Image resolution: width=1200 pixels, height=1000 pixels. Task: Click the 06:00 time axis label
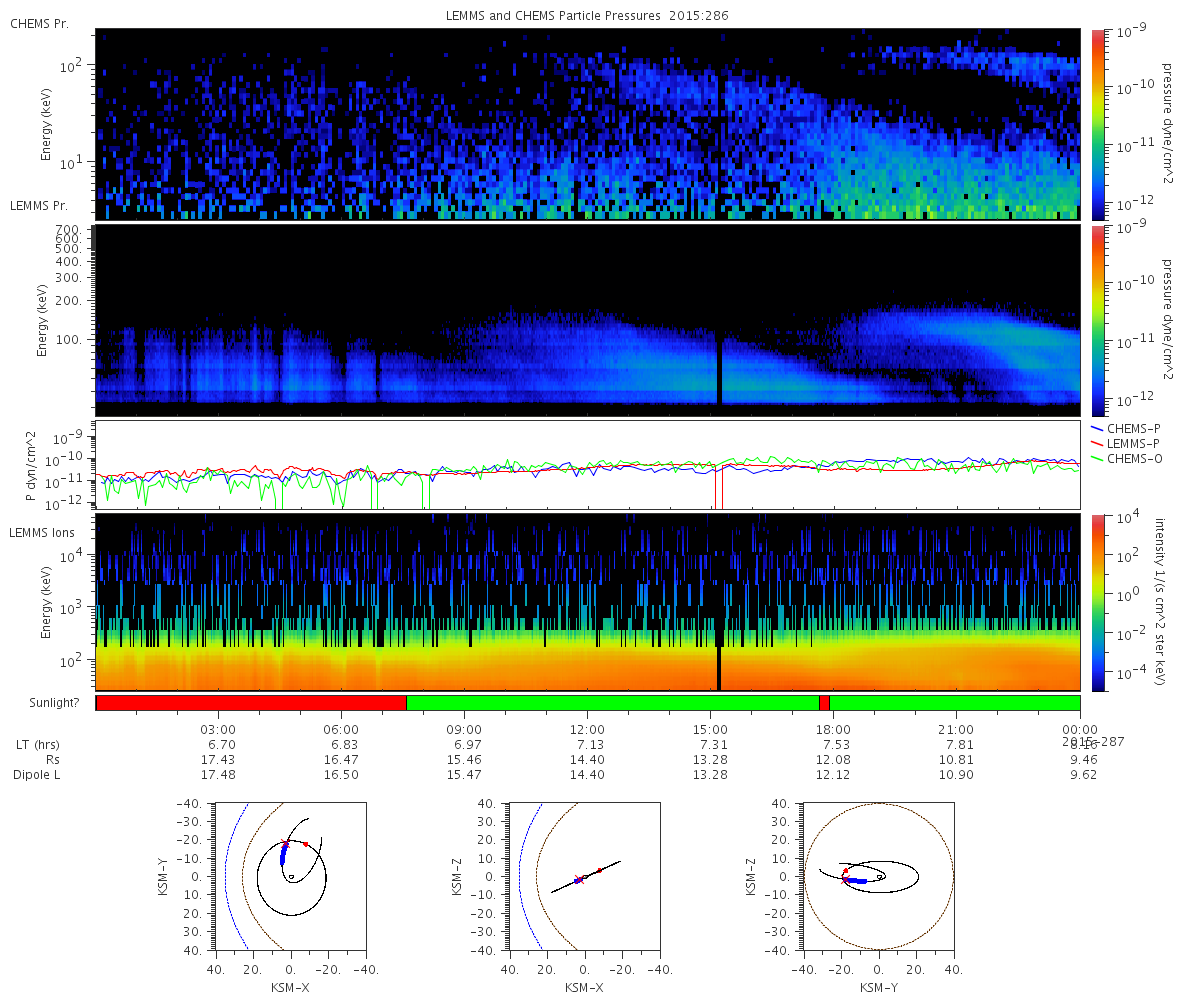[341, 730]
